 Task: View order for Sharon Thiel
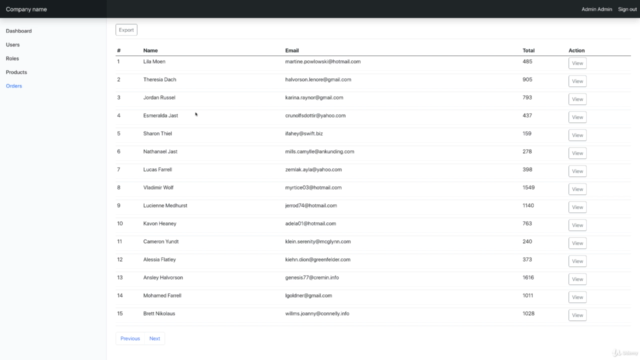click(577, 135)
